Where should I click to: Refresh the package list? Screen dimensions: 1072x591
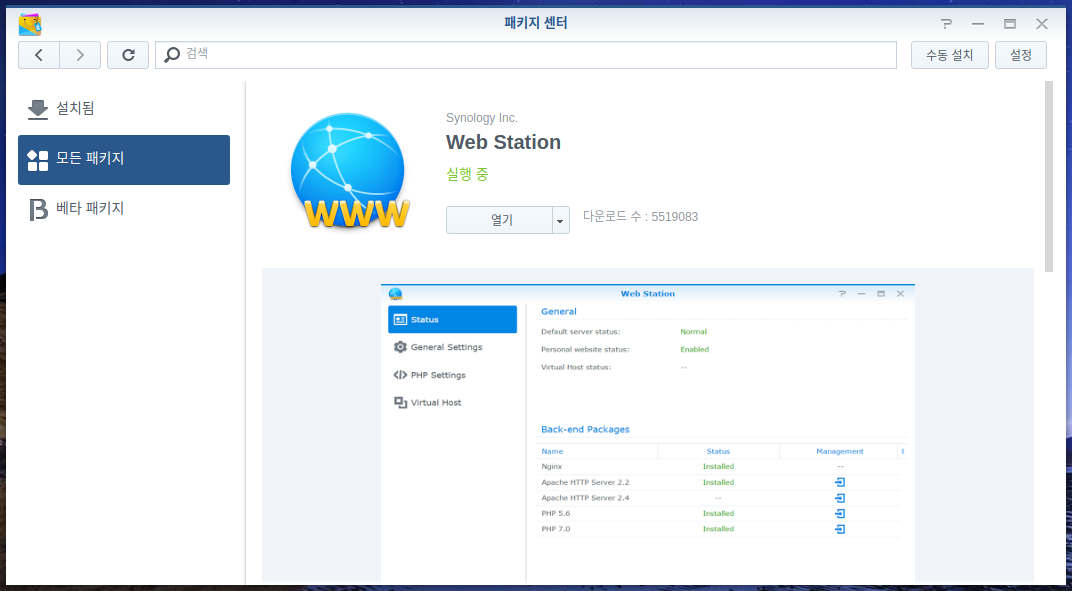128,55
